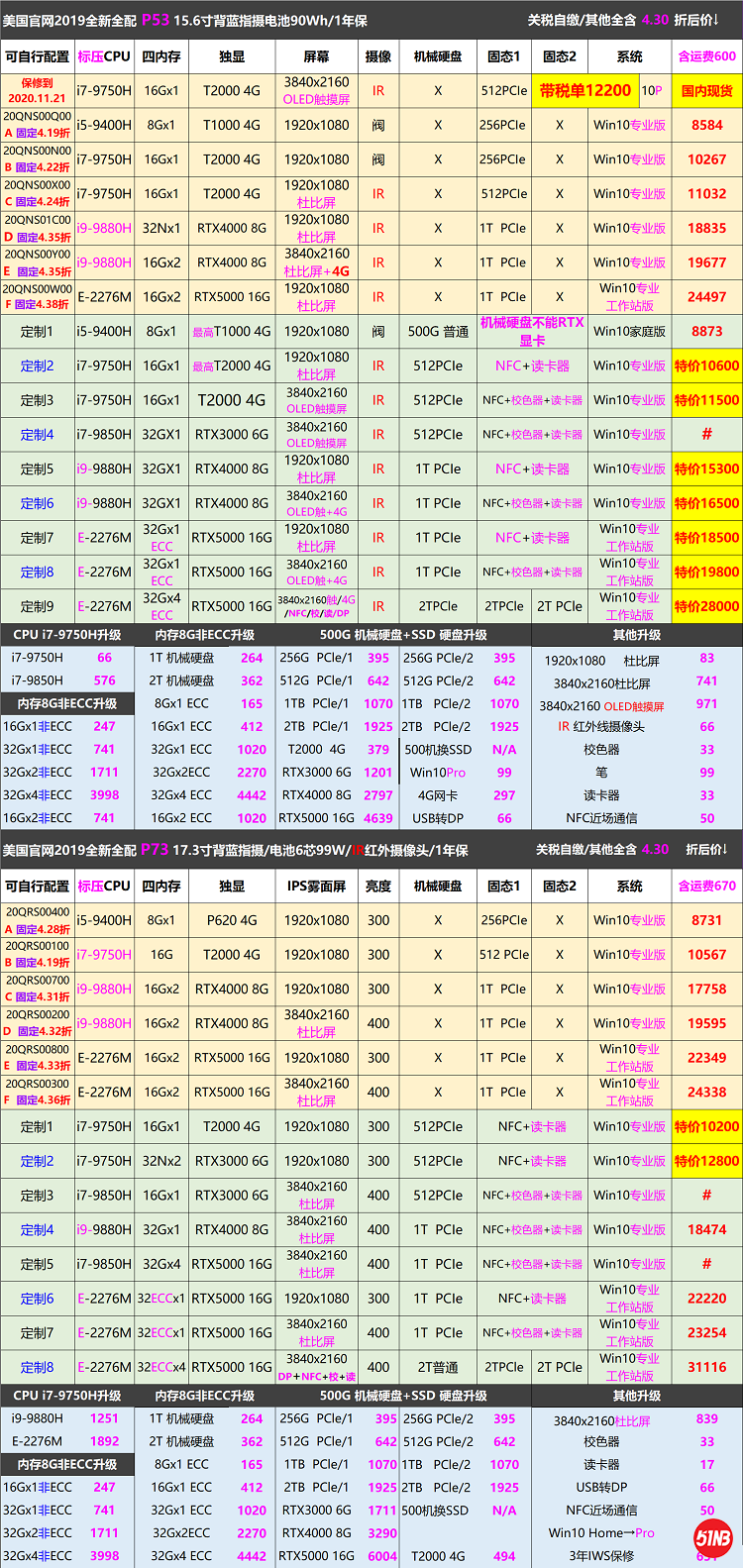Select the yellow 带税单12200 cell

584,91
